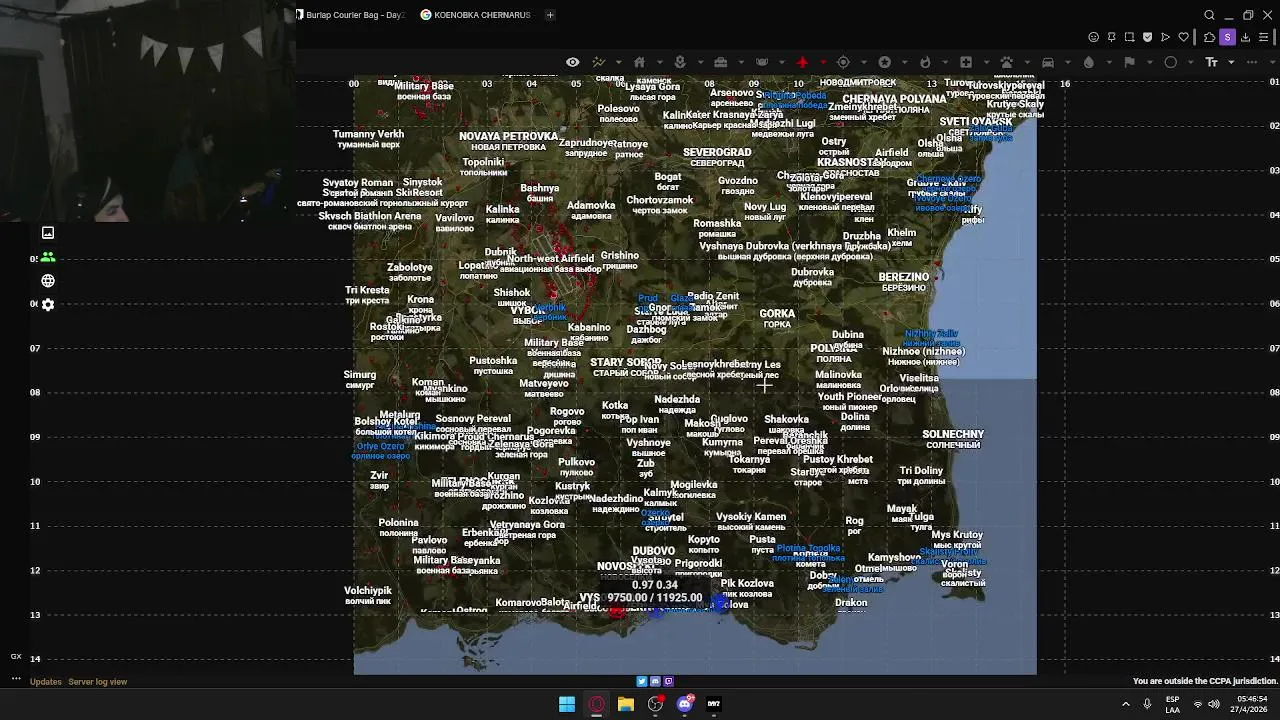The width and height of the screenshot is (1280, 720).
Task: Click BEREZINO label on map
Action: [904, 277]
